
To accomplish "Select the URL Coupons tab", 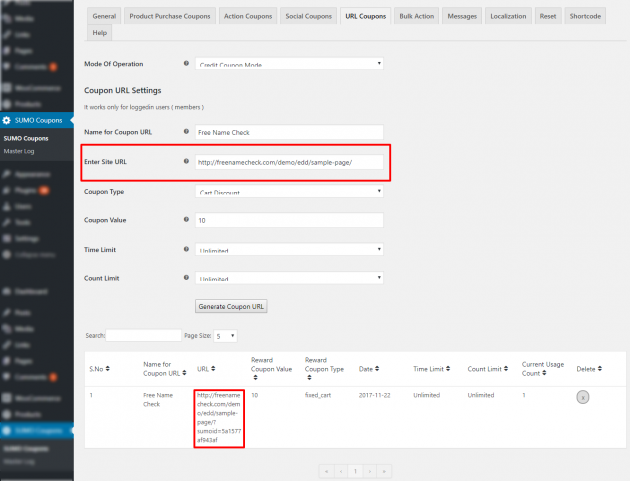I will 366,16.
